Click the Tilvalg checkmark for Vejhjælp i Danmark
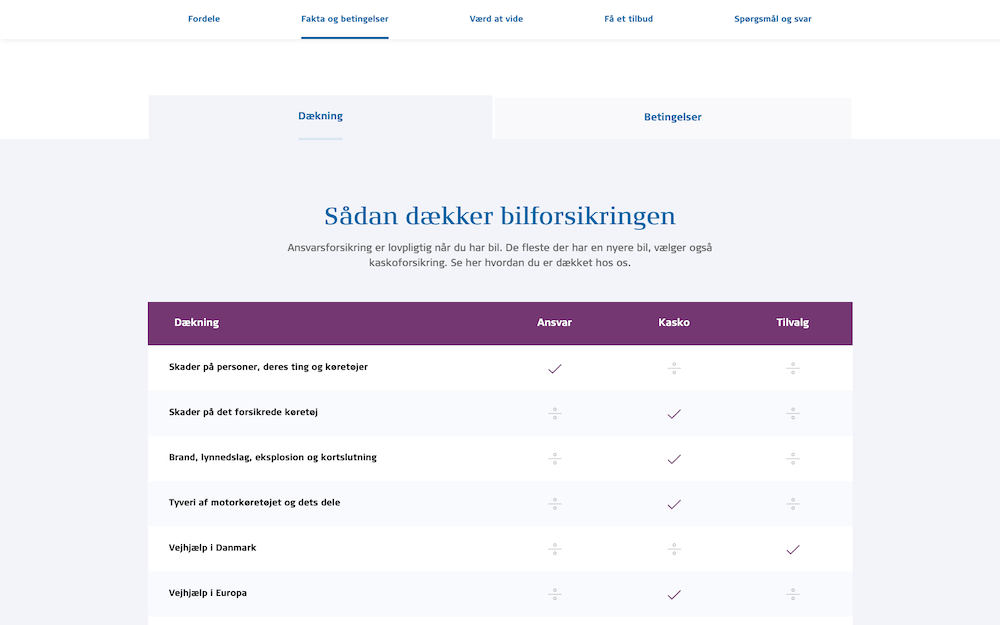 click(x=793, y=550)
